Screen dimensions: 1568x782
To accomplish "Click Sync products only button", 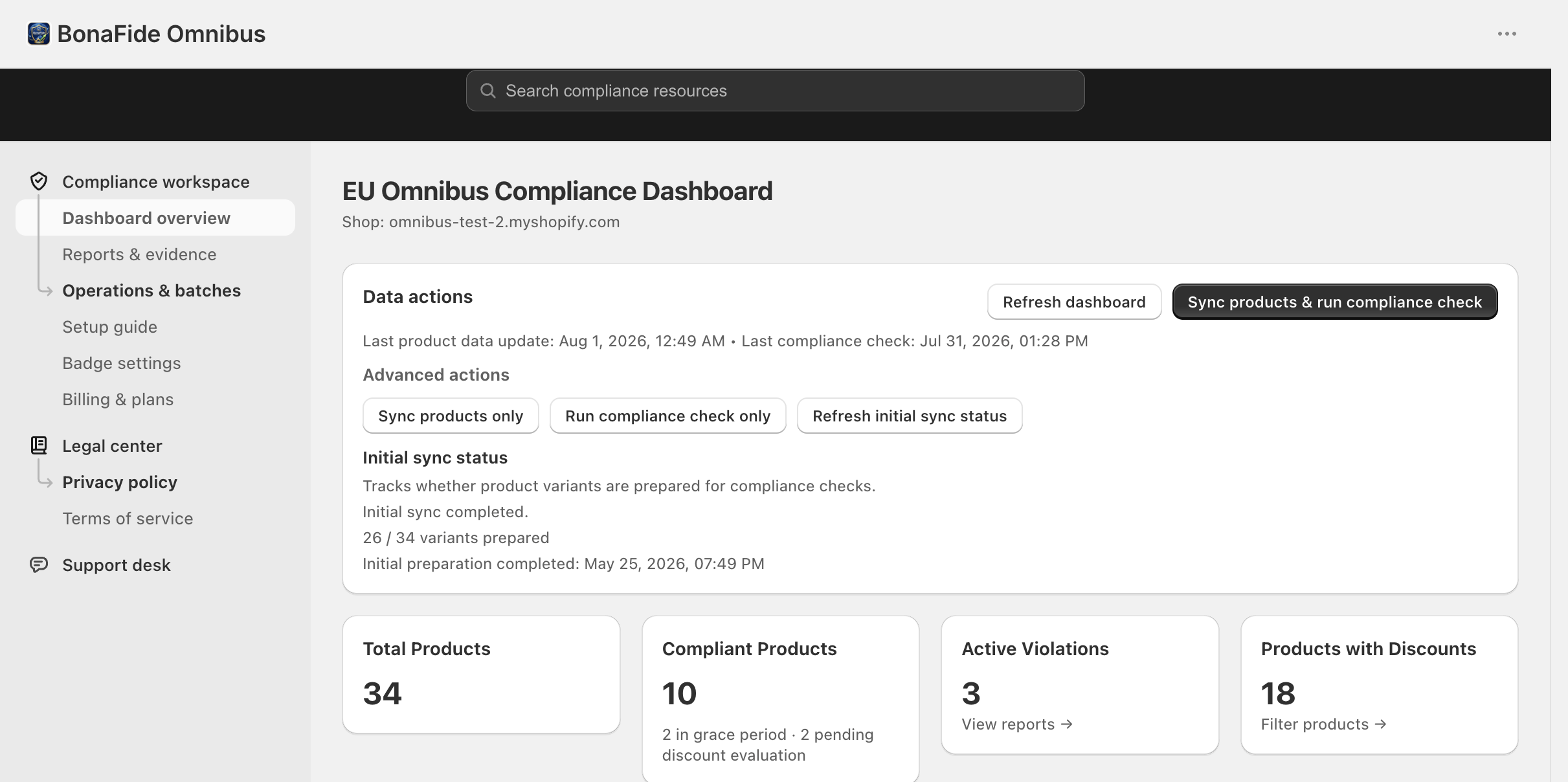I will (x=451, y=416).
